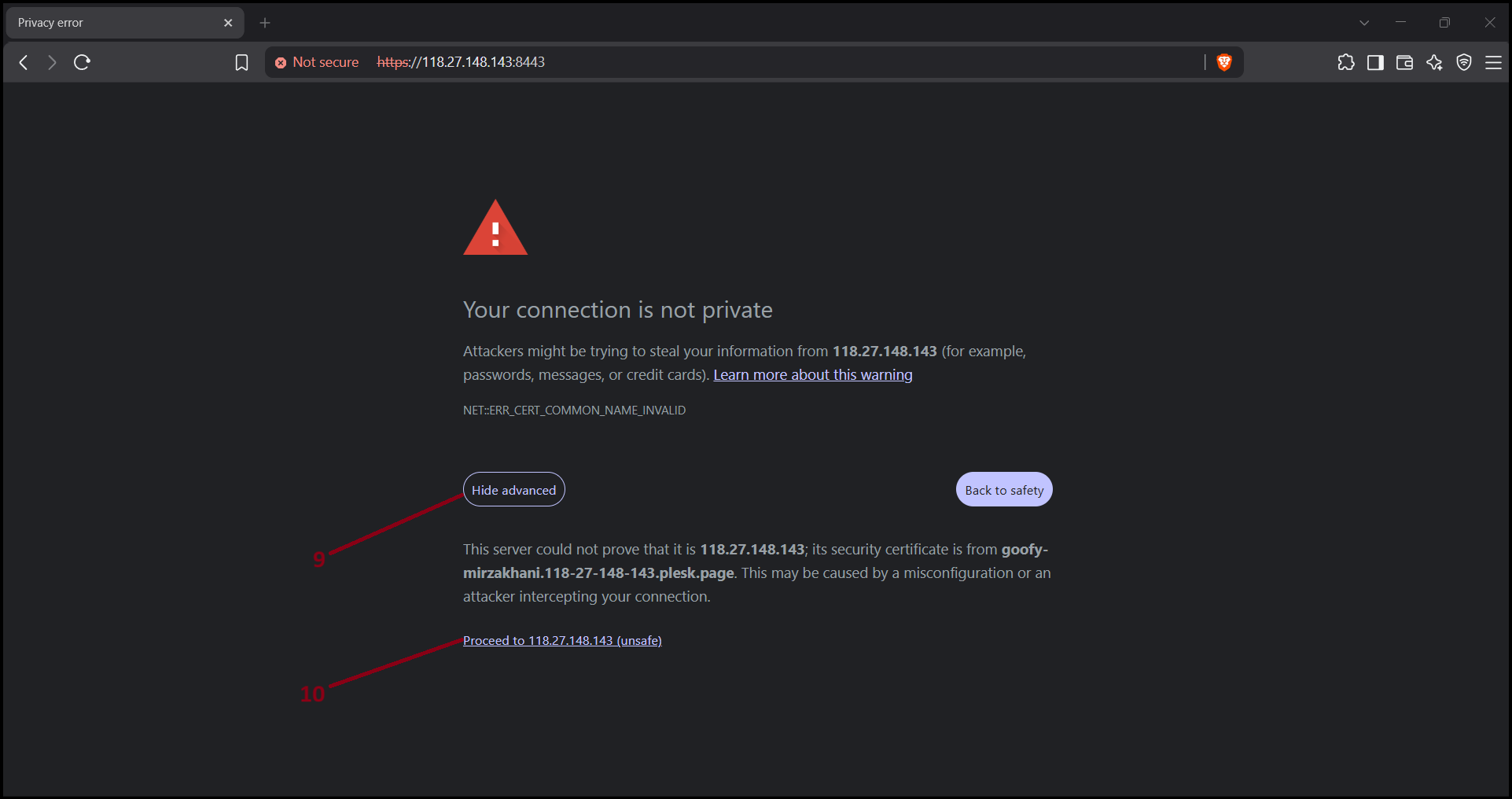Click the Not secure site indicator

pos(317,62)
